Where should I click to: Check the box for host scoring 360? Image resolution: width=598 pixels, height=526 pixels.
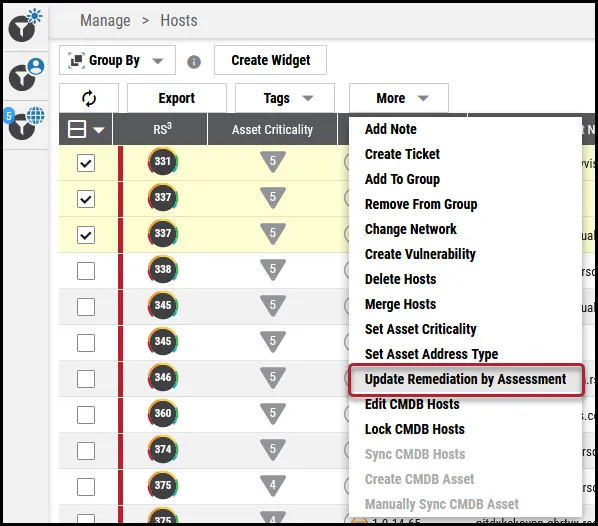point(86,415)
